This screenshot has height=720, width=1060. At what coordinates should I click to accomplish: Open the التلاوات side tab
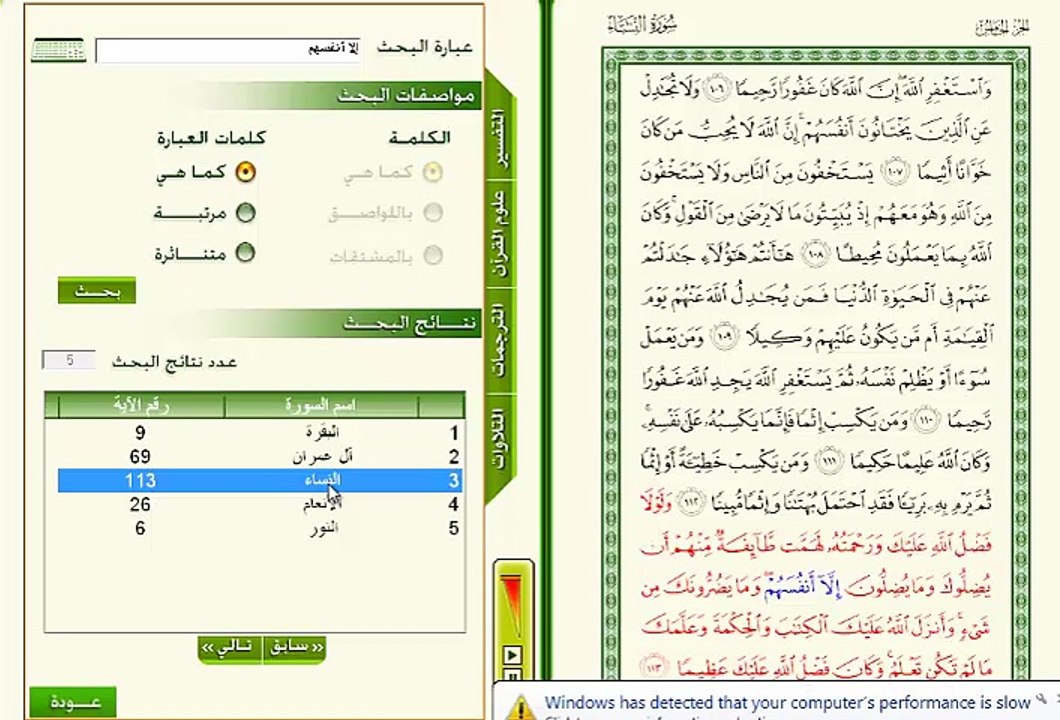[500, 439]
